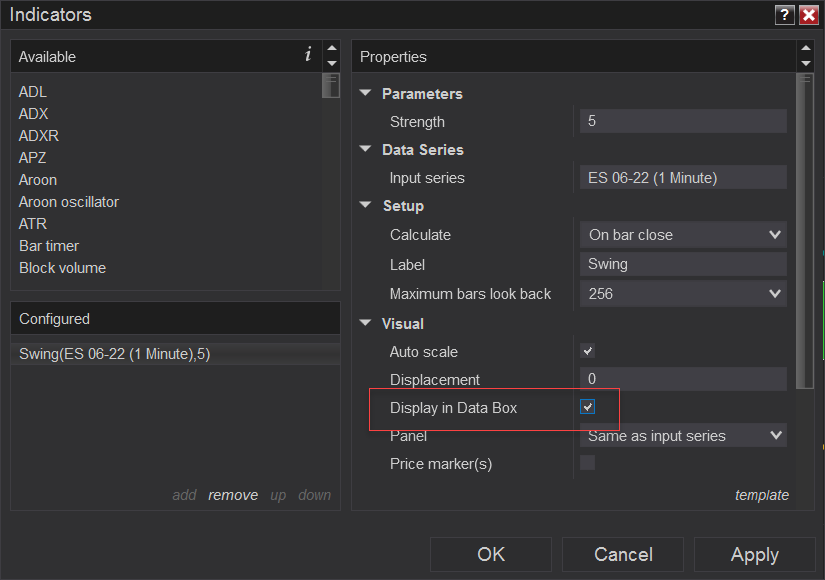The height and width of the screenshot is (580, 825).
Task: Uncheck Display in Data Box
Action: click(x=588, y=407)
